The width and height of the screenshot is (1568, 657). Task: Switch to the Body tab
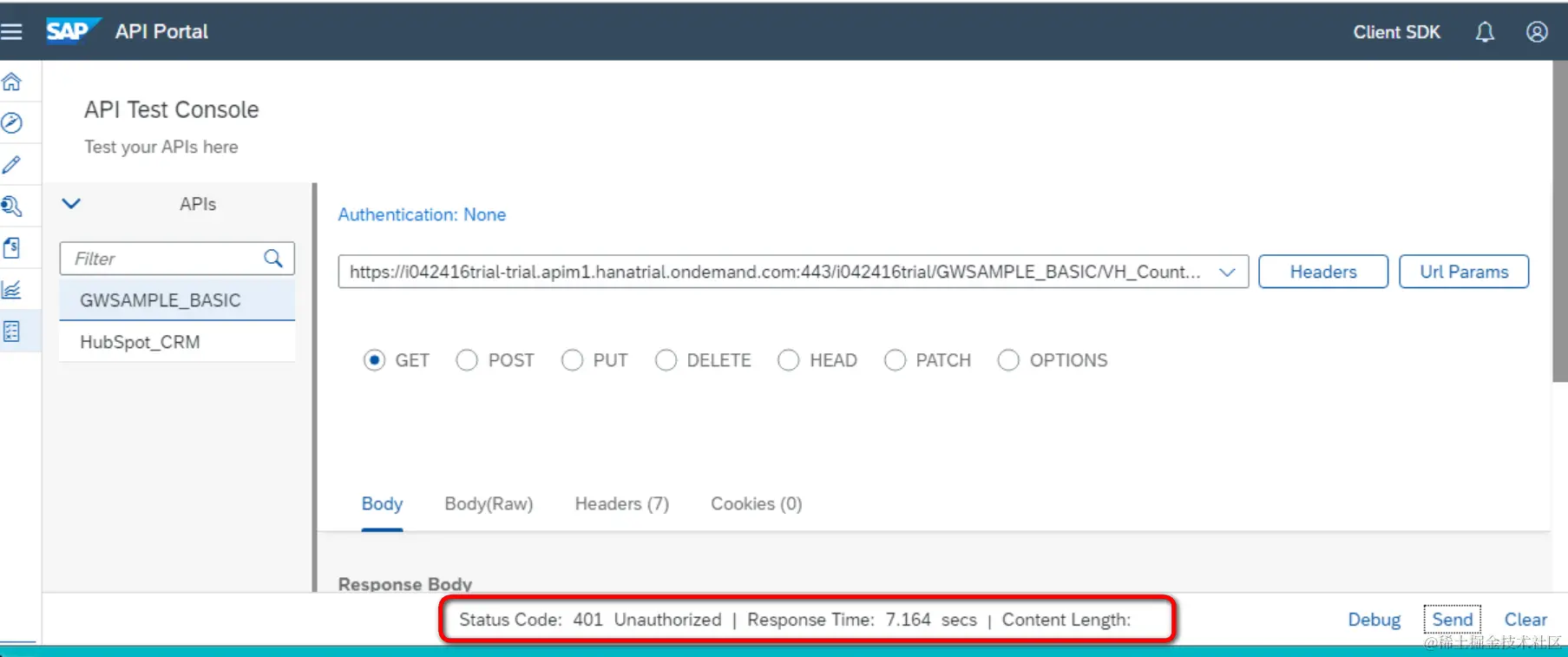(382, 504)
